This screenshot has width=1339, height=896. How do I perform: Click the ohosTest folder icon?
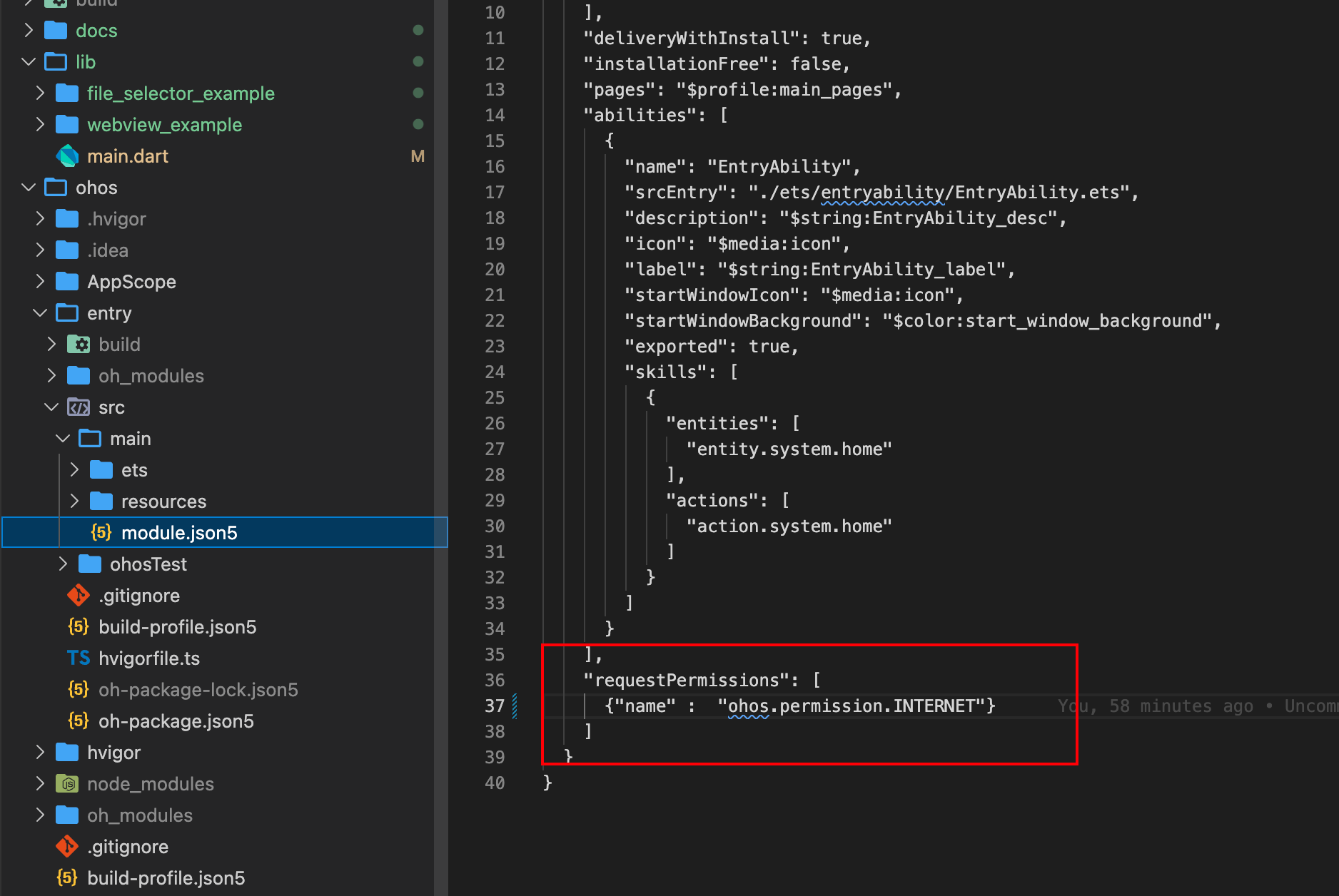point(90,564)
